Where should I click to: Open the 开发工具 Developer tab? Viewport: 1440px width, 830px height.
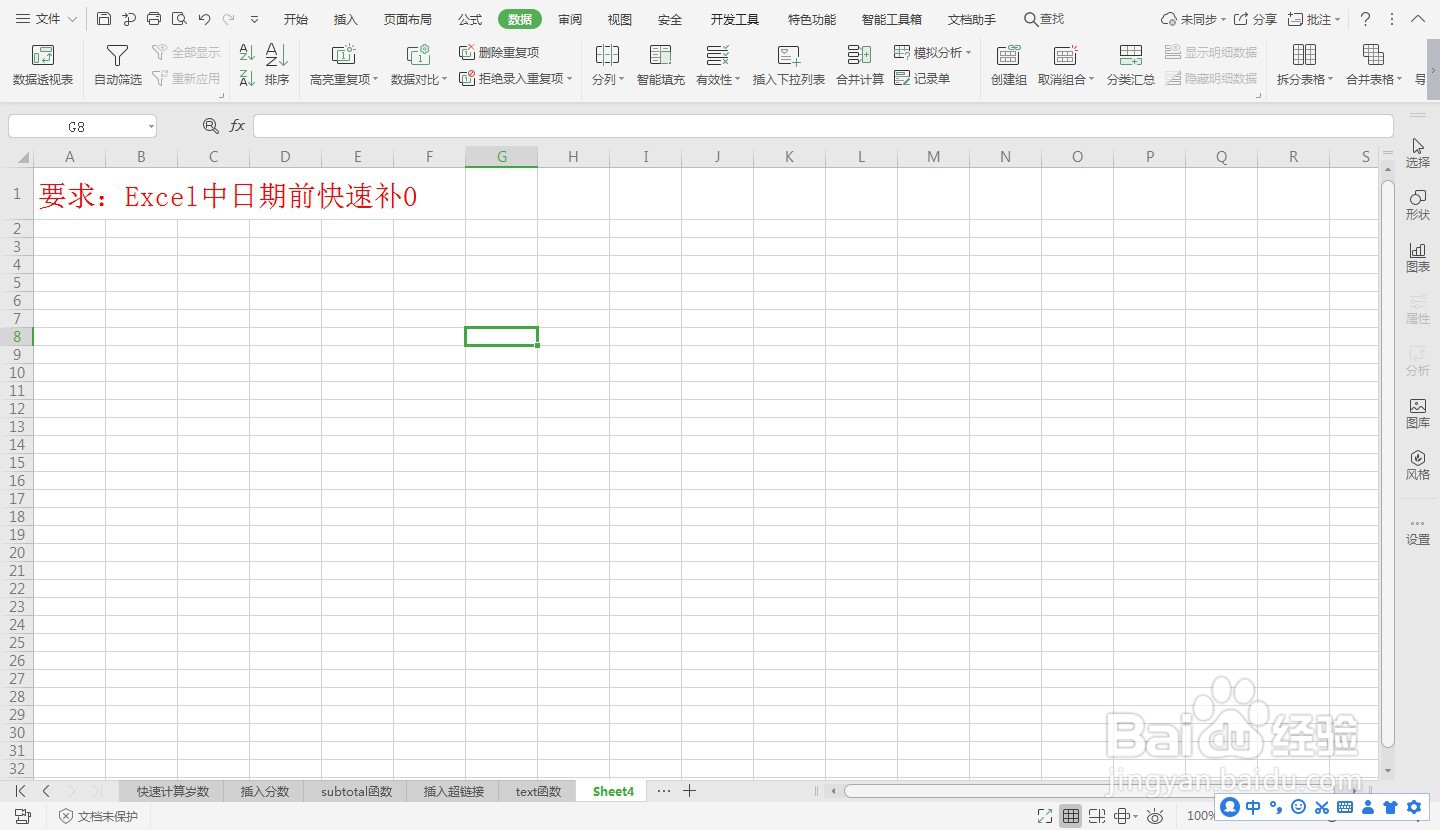(x=735, y=19)
